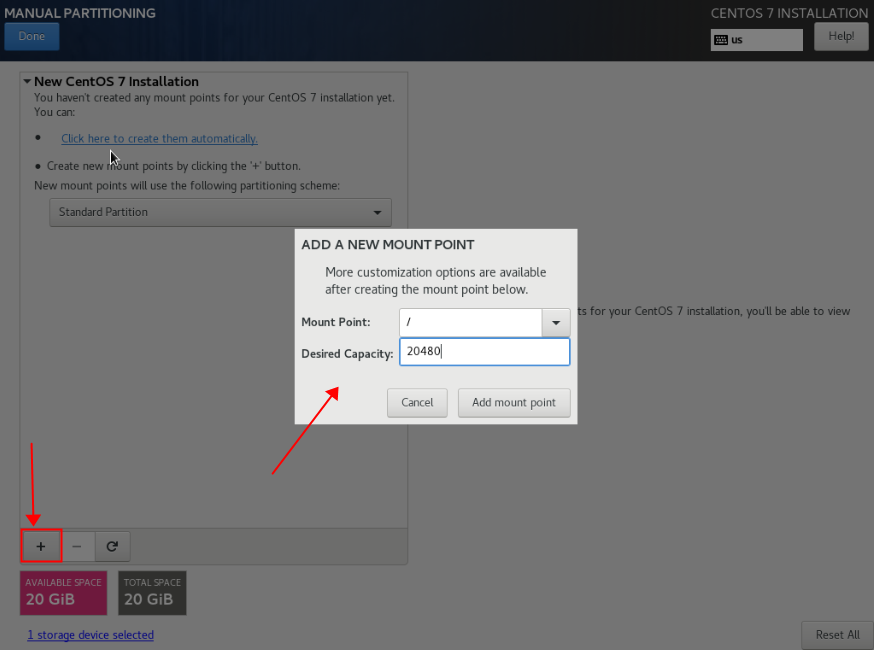Open the Help! button
The width and height of the screenshot is (874, 650).
click(x=841, y=37)
